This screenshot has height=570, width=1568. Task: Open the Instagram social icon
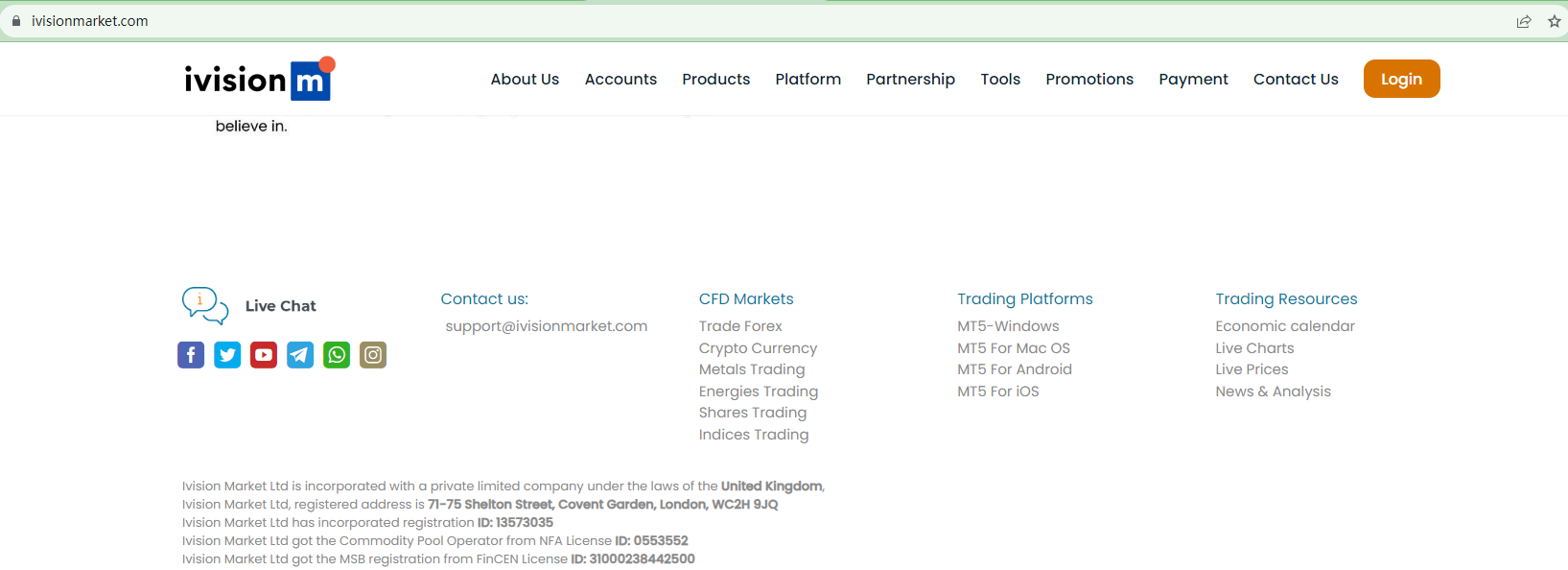click(x=373, y=355)
